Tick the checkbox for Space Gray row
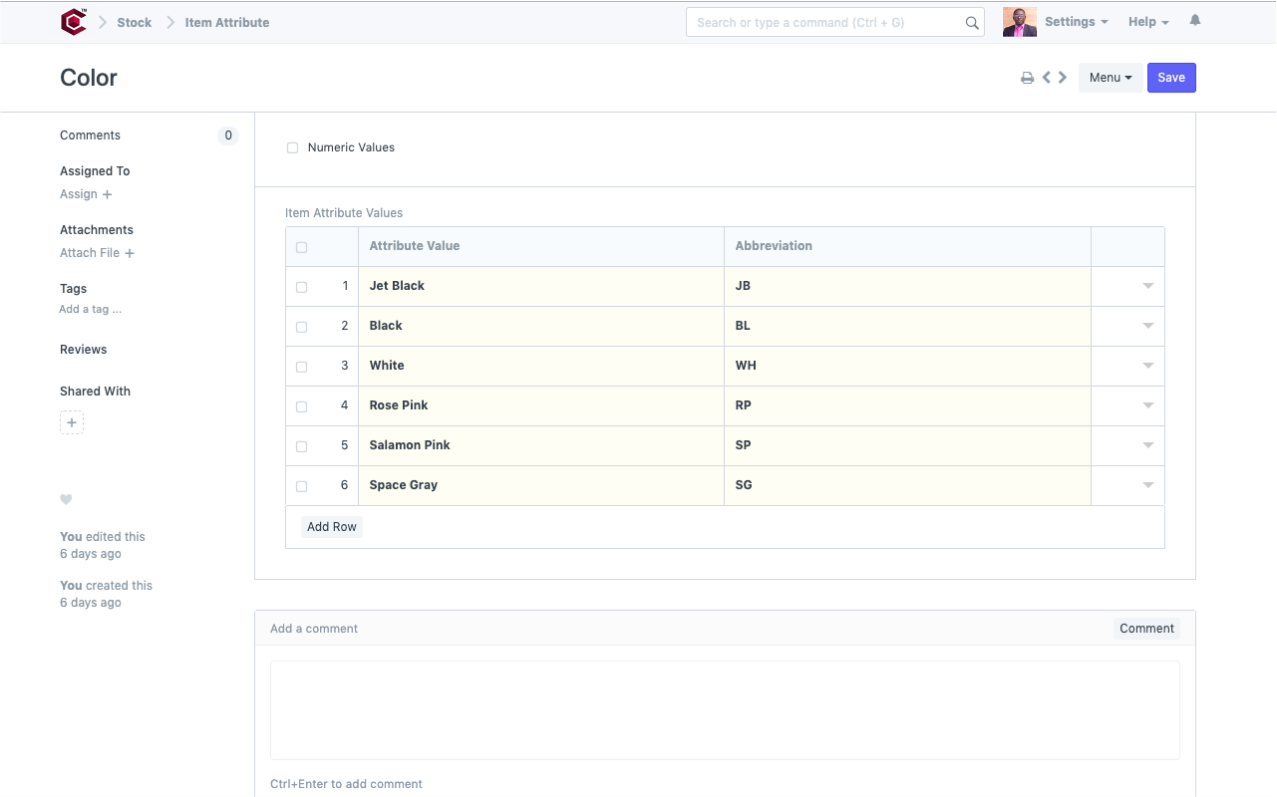Image resolution: width=1277 pixels, height=797 pixels. 302,486
